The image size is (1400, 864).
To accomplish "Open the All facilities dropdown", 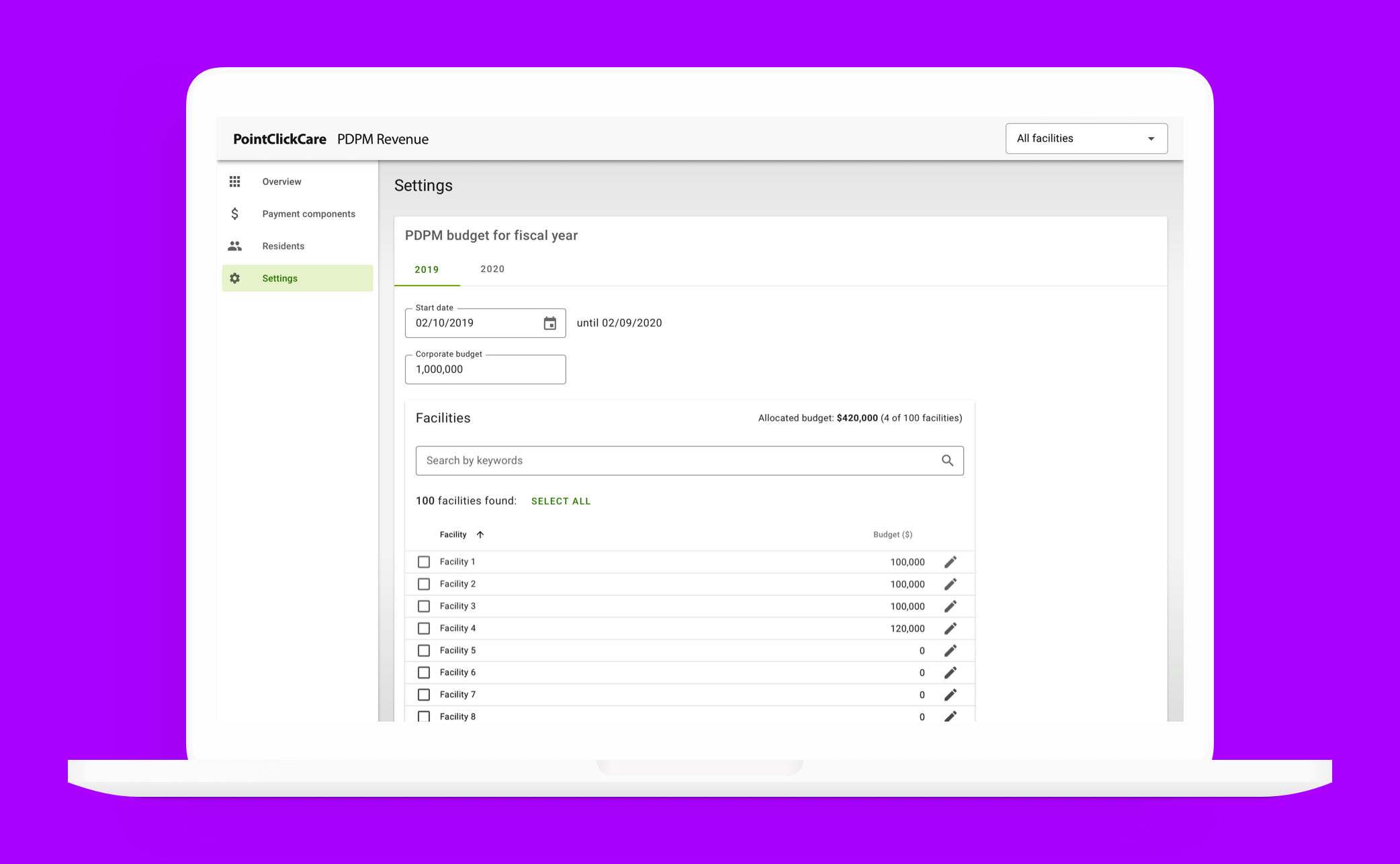I will click(x=1086, y=138).
